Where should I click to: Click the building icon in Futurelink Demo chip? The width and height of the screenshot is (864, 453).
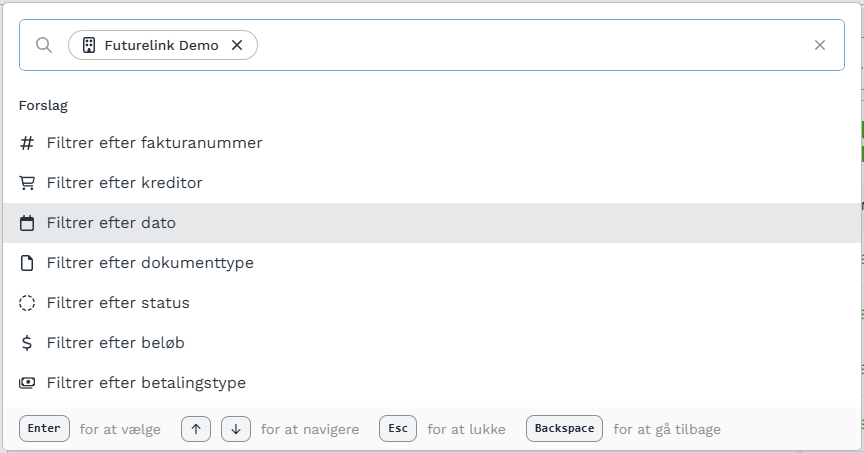coord(89,45)
